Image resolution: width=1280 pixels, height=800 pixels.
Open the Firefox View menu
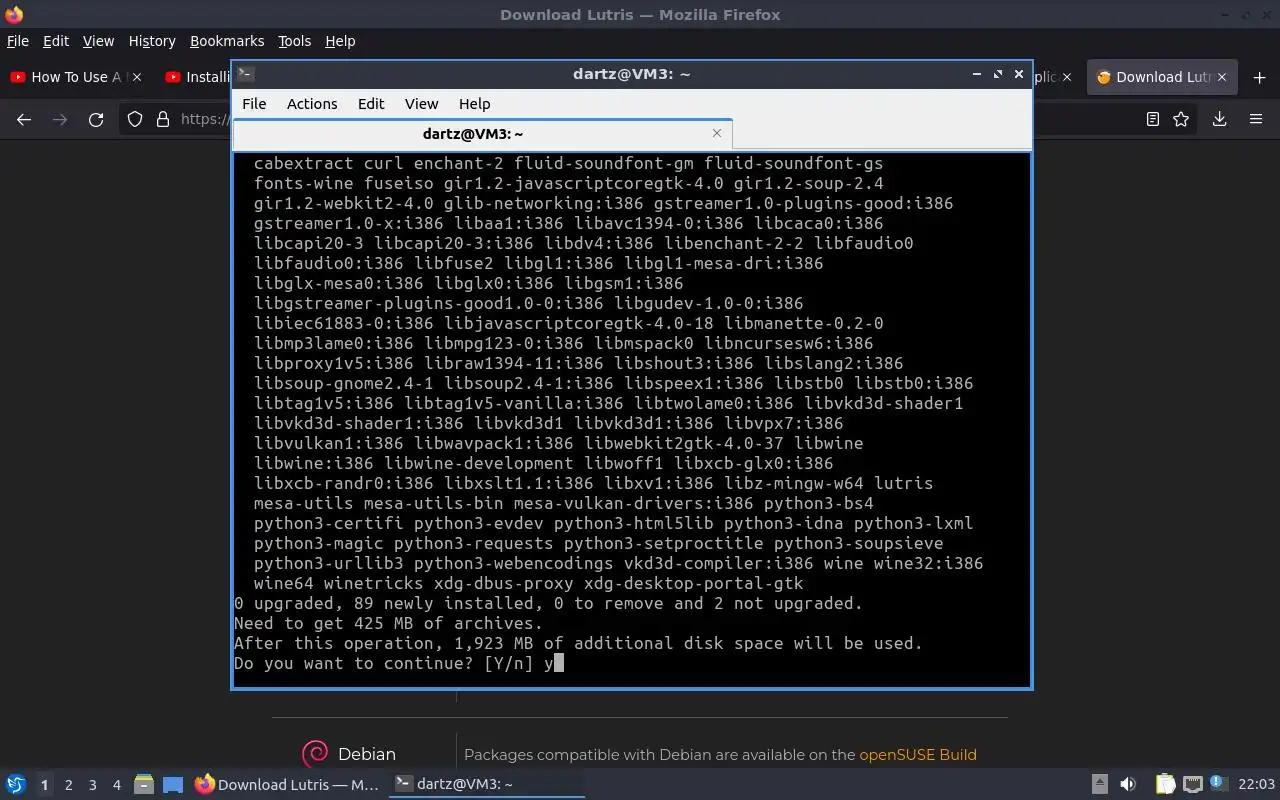pos(98,41)
